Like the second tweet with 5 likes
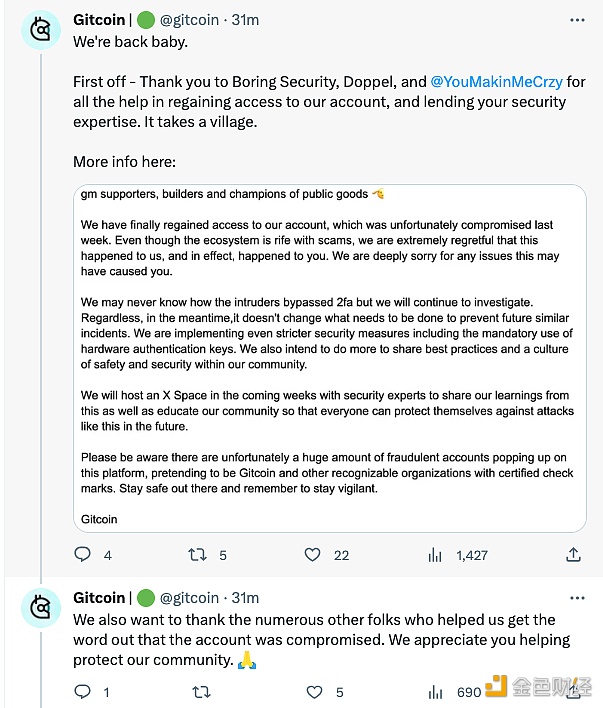This screenshot has height=708, width=603. tap(314, 692)
